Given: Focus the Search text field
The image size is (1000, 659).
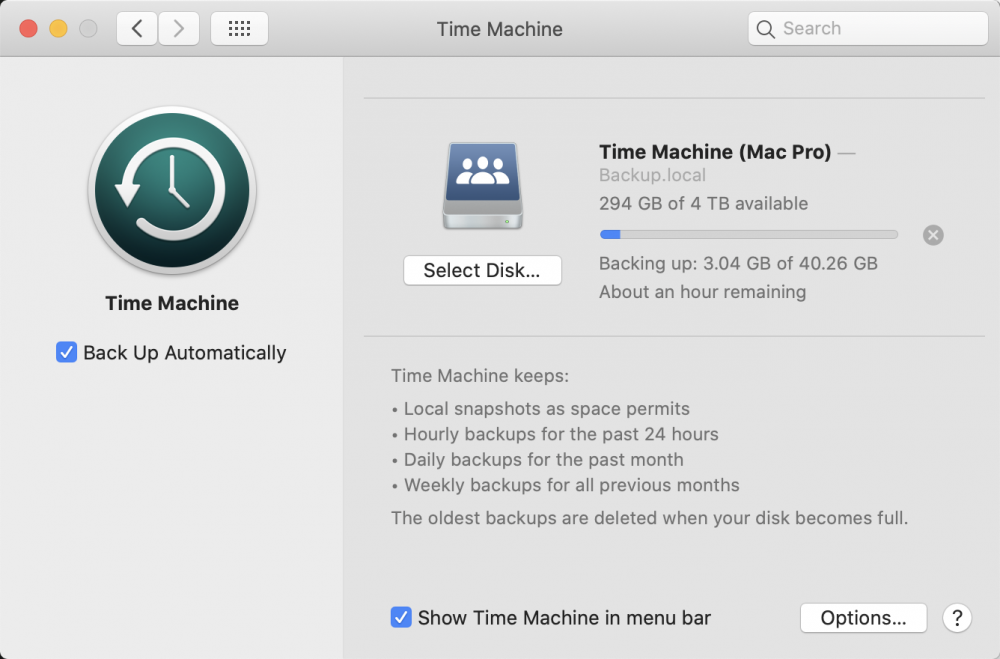Looking at the screenshot, I should pyautogui.click(x=867, y=29).
